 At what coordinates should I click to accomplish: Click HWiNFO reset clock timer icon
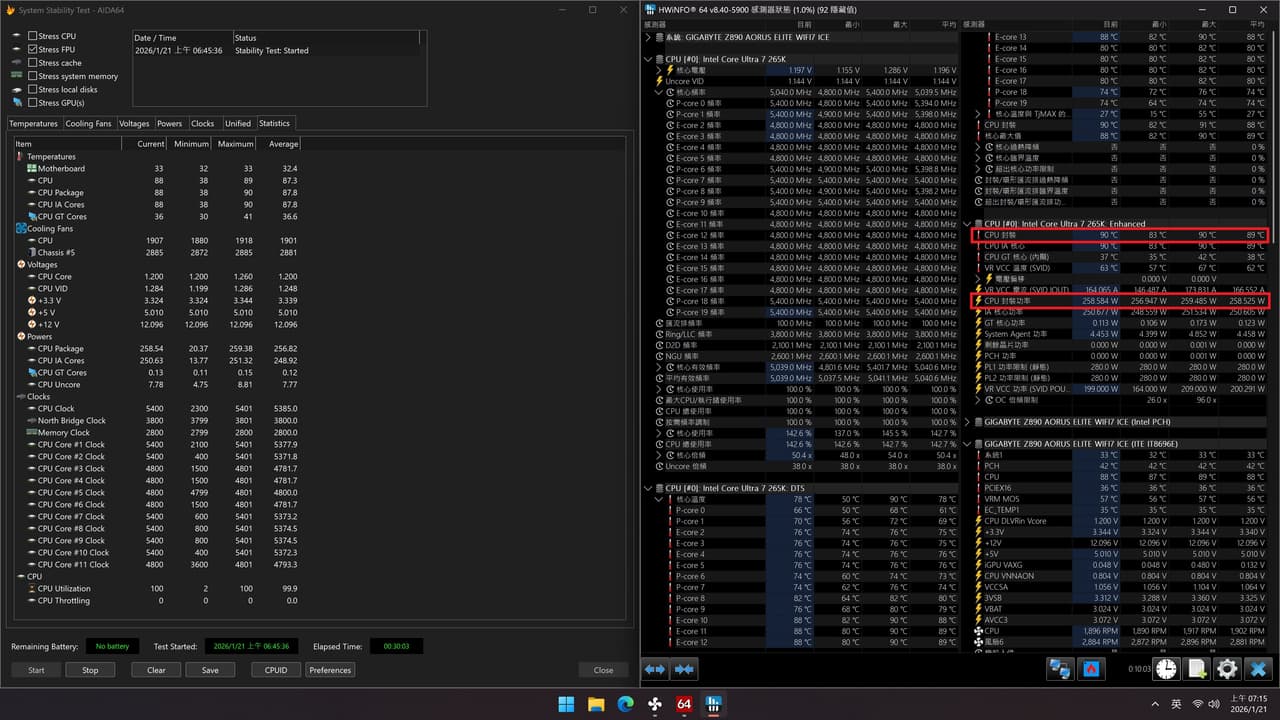click(1166, 669)
